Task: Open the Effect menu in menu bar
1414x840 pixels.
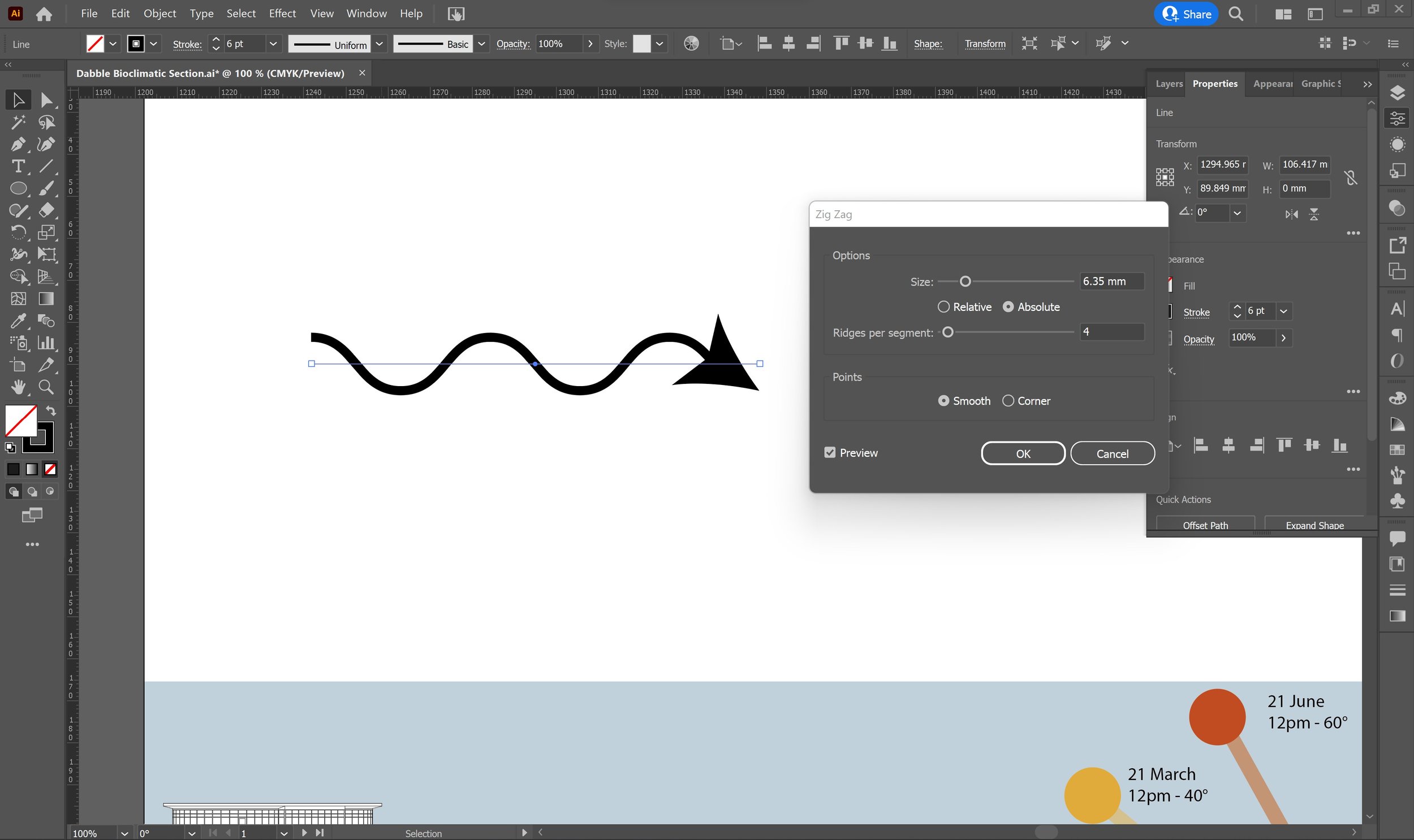Action: point(281,13)
